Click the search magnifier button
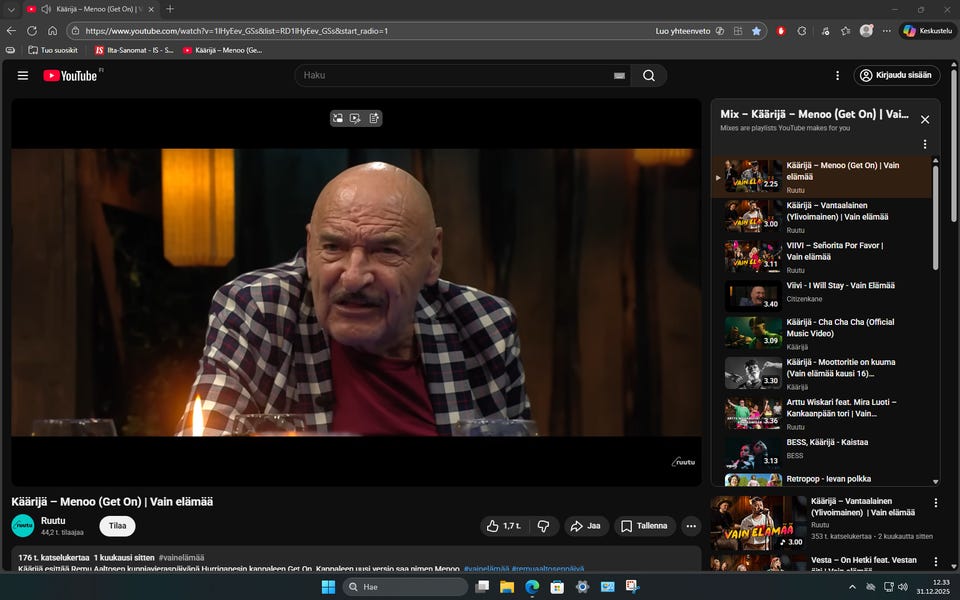The height and width of the screenshot is (600, 960). click(x=649, y=76)
